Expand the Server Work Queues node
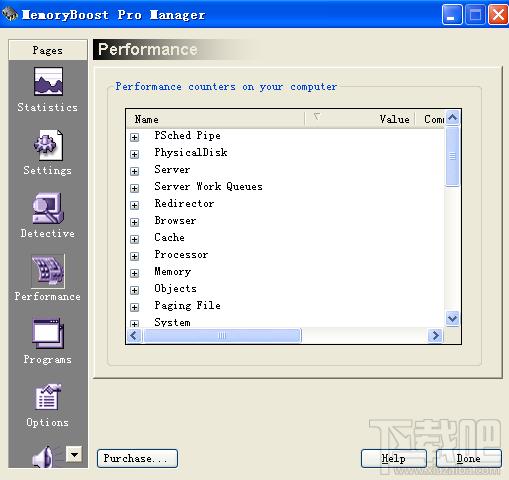 [134, 188]
